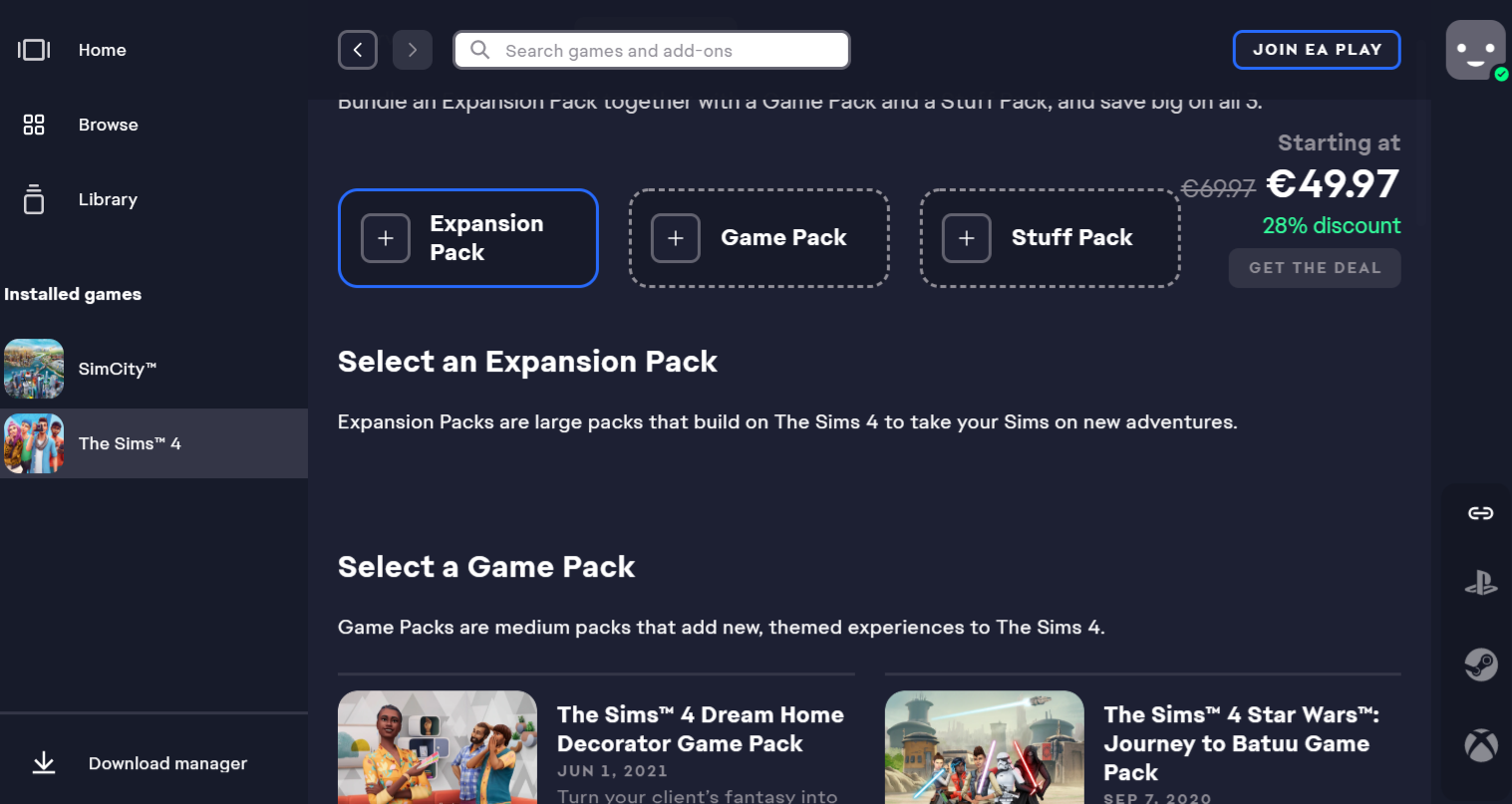Open SimCity from installed games
This screenshot has height=804, width=1512.
pyautogui.click(x=117, y=369)
